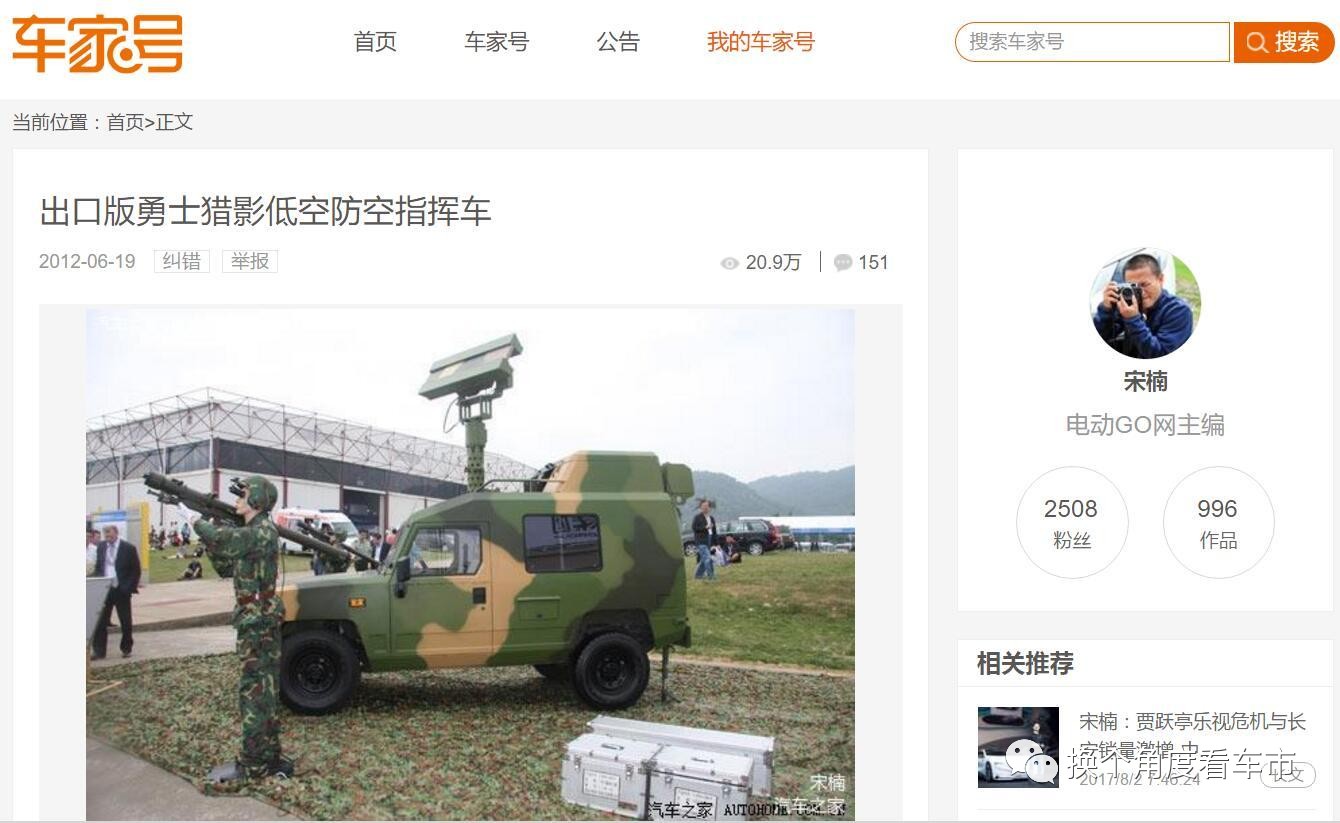
Task: Open the 2508 粉丝 followers circle
Action: click(1072, 522)
